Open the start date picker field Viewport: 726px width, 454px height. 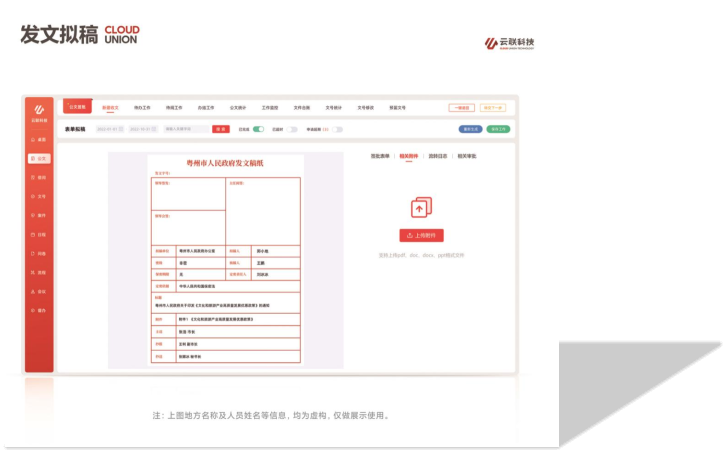(108, 129)
